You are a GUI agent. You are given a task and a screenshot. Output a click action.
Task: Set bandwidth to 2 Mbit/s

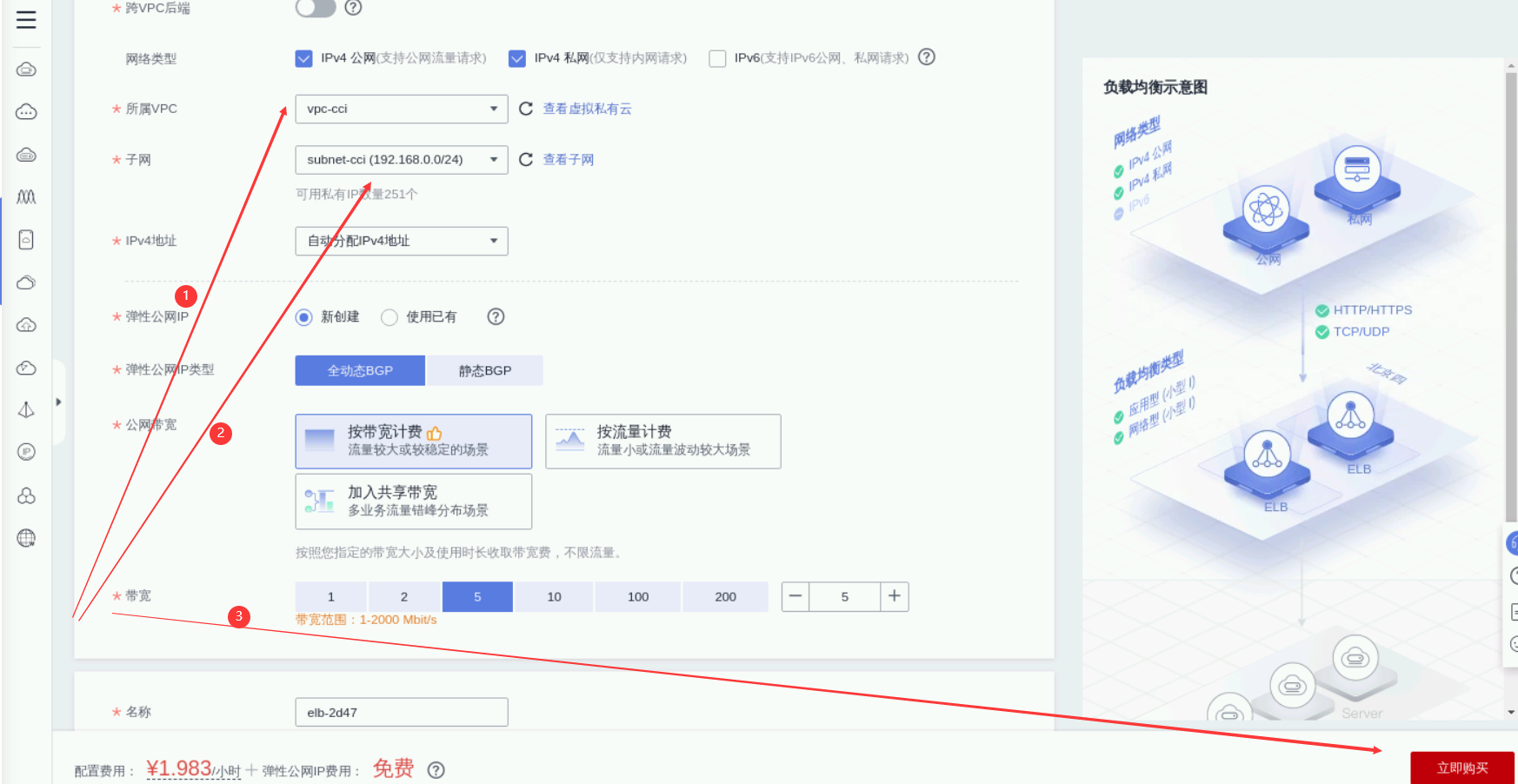404,597
